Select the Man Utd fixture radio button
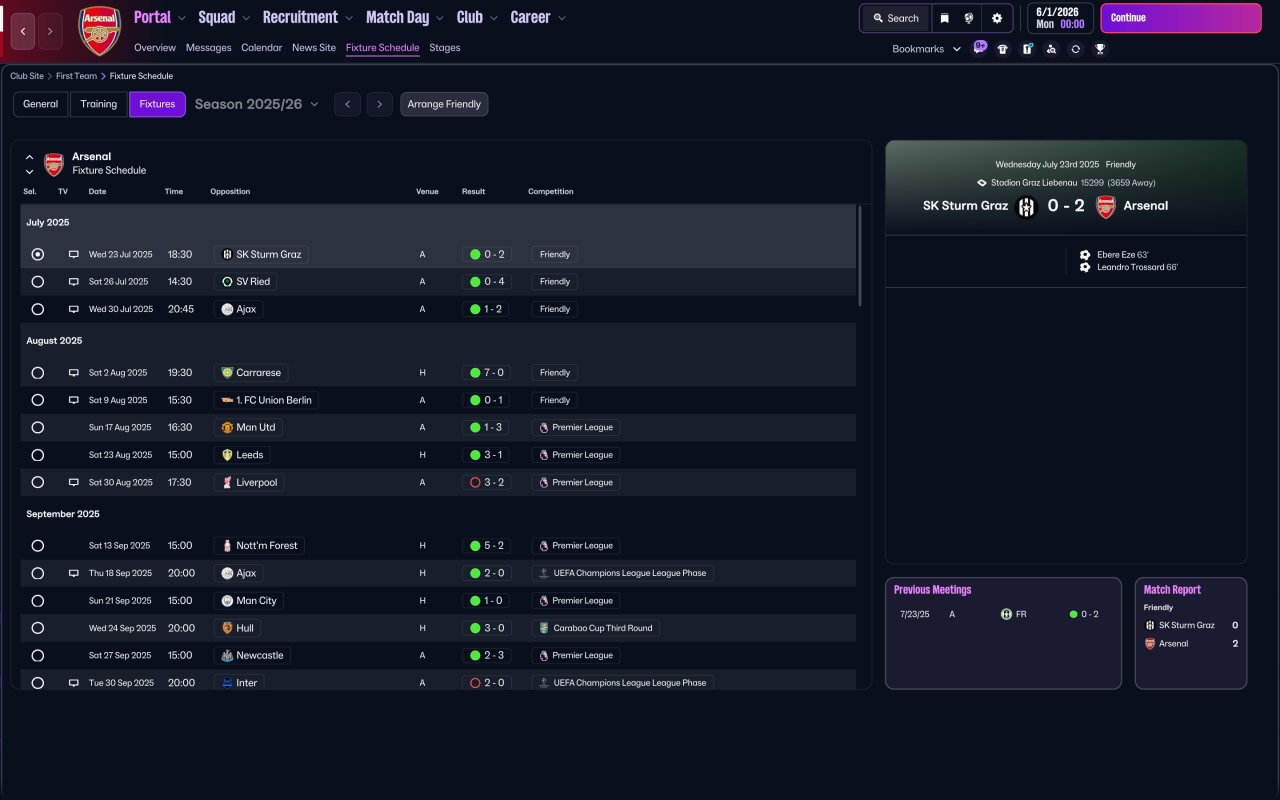The width and height of the screenshot is (1280, 800). click(x=38, y=428)
